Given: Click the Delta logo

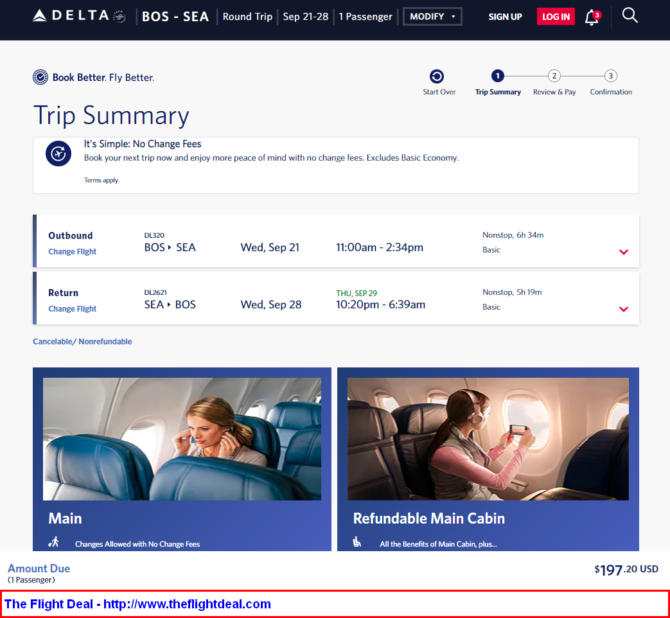Looking at the screenshot, I should point(79,16).
